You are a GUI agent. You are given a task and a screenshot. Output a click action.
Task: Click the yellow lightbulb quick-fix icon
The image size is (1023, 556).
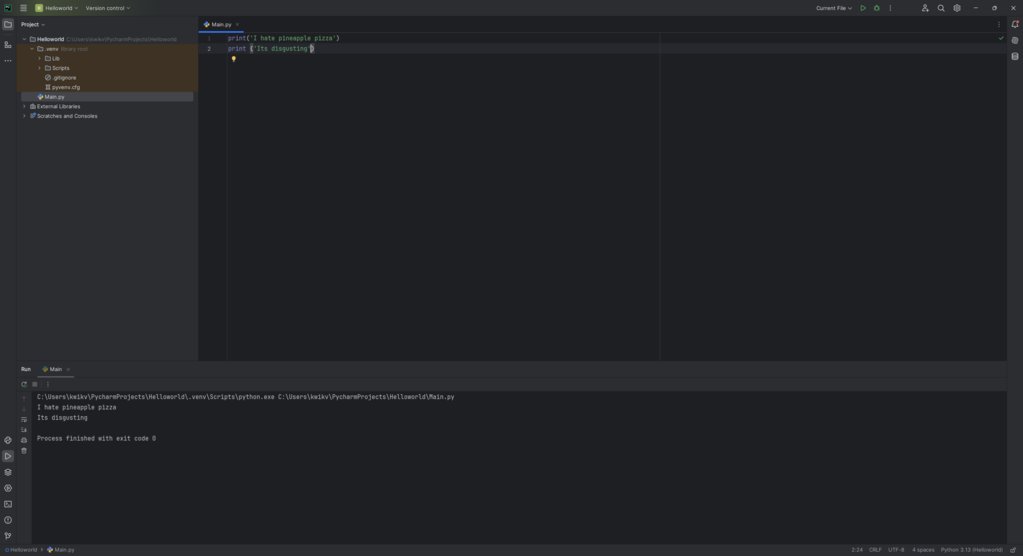pyautogui.click(x=234, y=59)
